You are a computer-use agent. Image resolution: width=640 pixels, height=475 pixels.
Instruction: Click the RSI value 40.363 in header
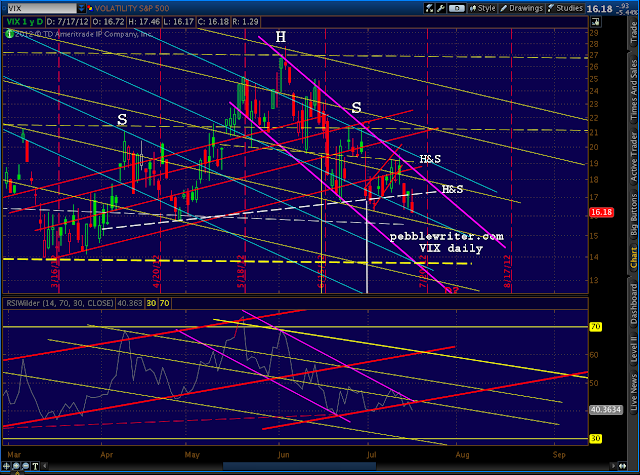130,303
